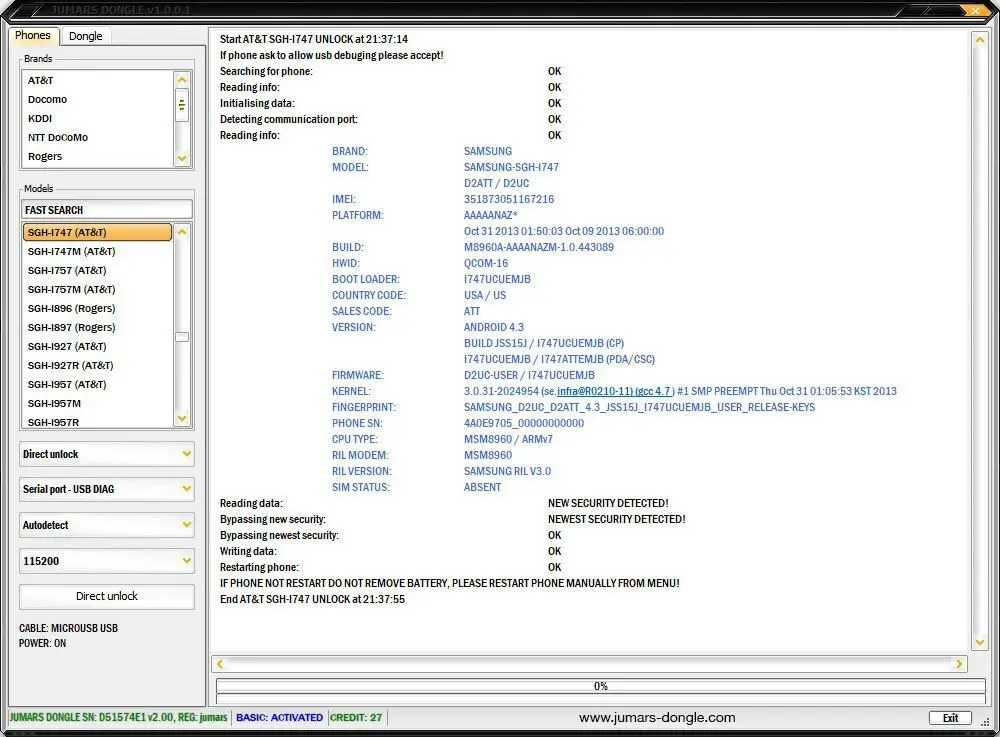The width and height of the screenshot is (1000, 737).
Task: Click the Models list up arrow
Action: point(182,232)
